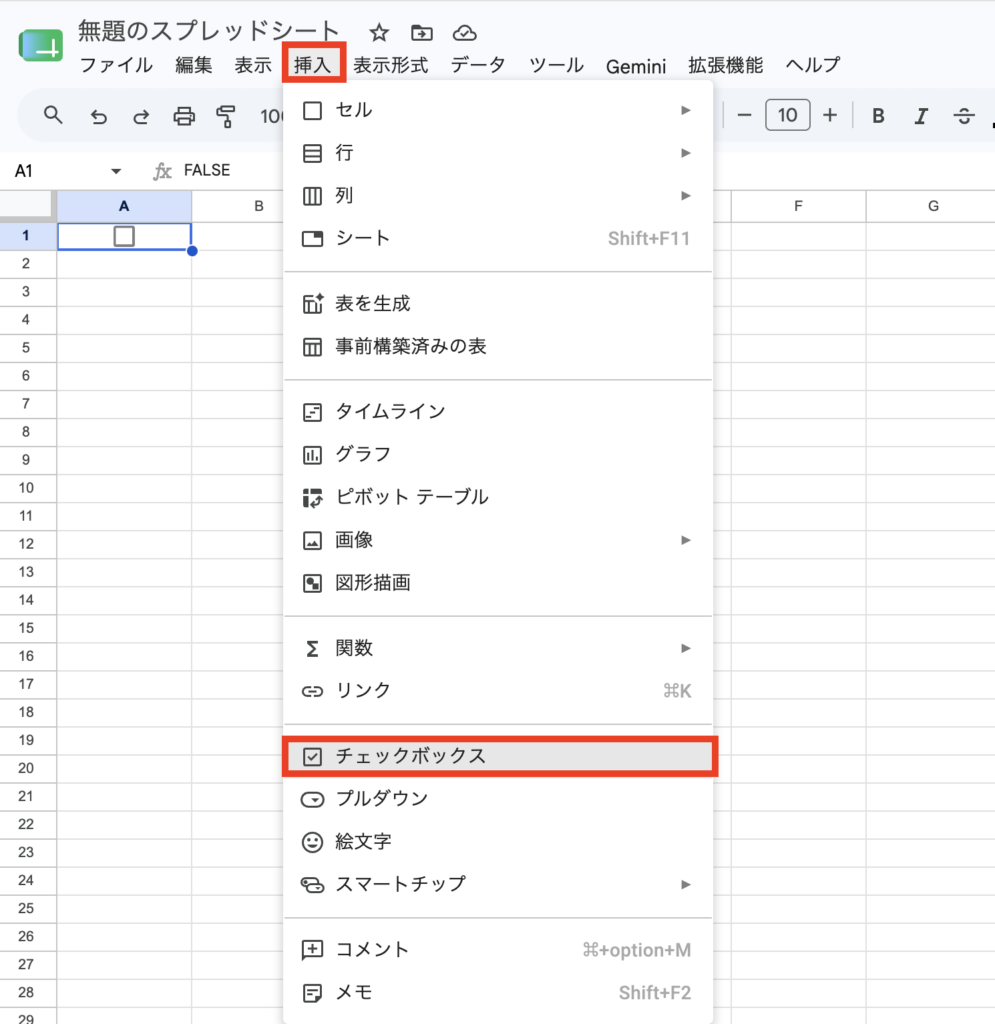Choose メモ from the menu
Viewport: 995px width, 1024px height.
498,993
